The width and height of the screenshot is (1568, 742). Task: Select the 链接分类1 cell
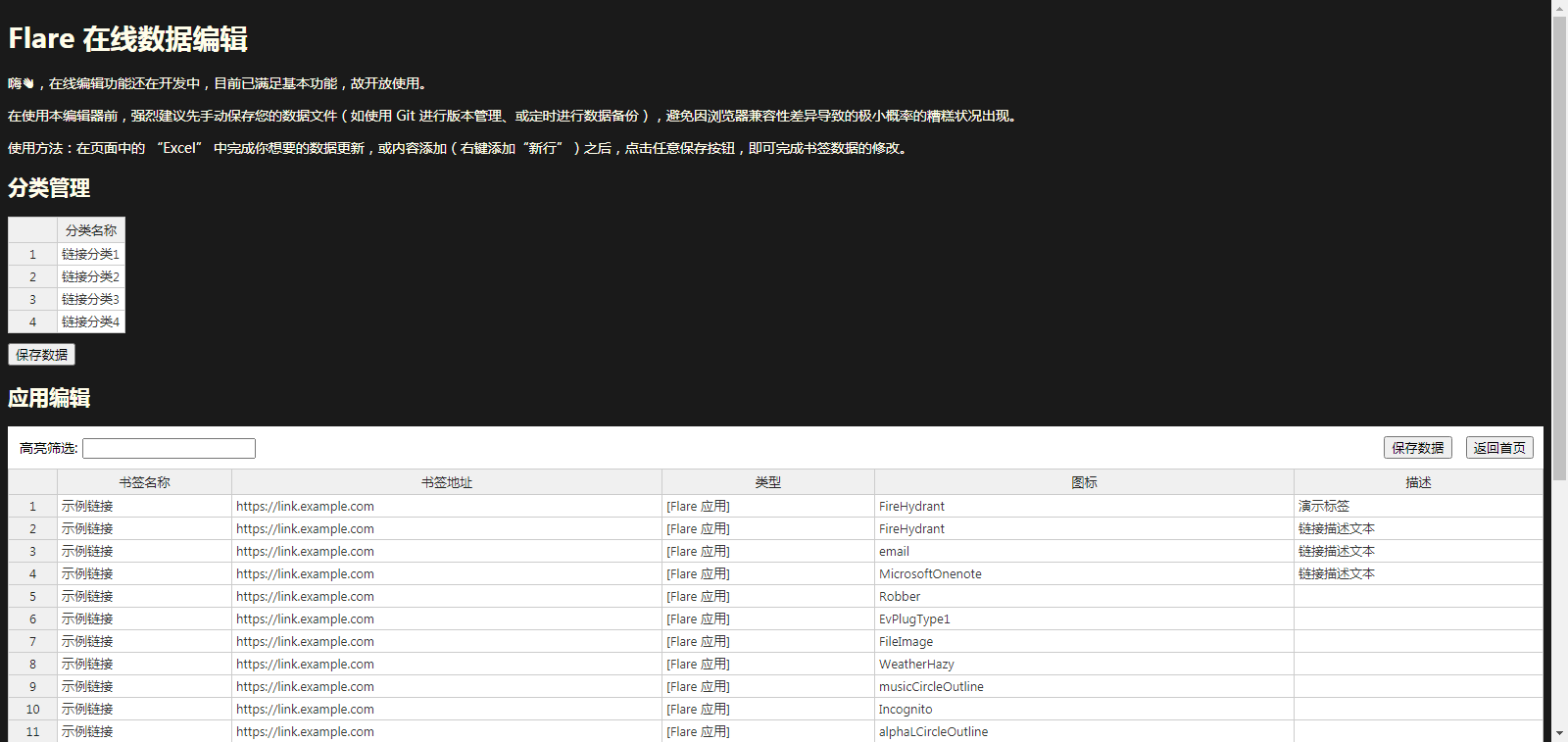pos(90,254)
